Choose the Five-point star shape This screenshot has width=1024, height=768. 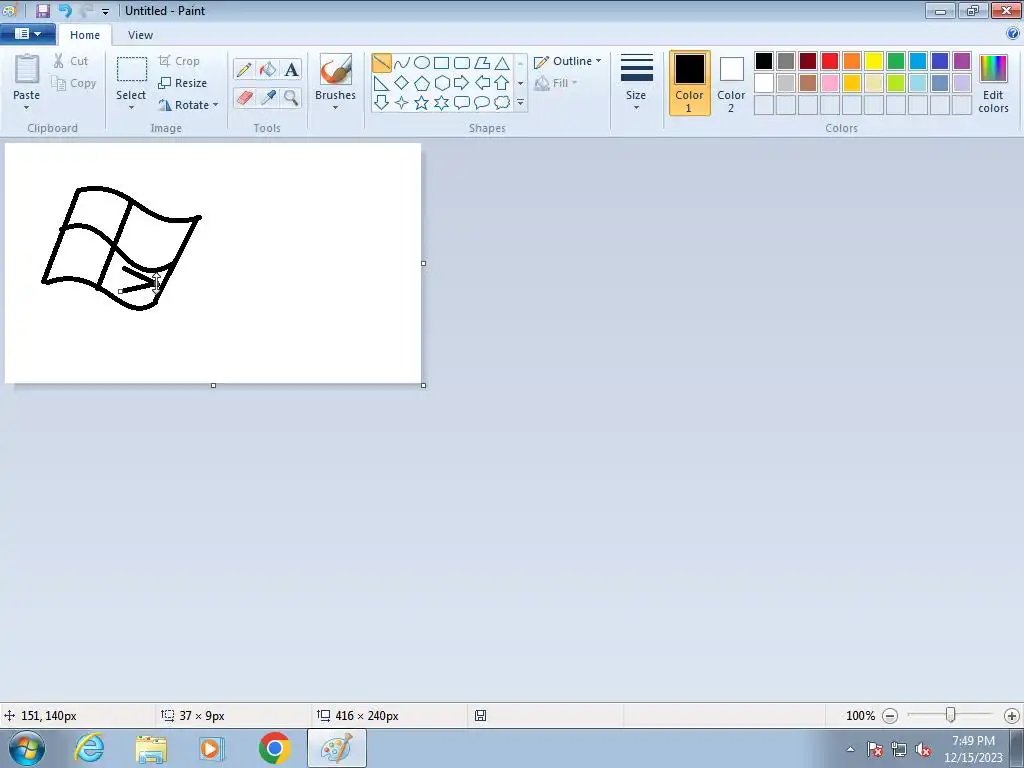click(422, 103)
